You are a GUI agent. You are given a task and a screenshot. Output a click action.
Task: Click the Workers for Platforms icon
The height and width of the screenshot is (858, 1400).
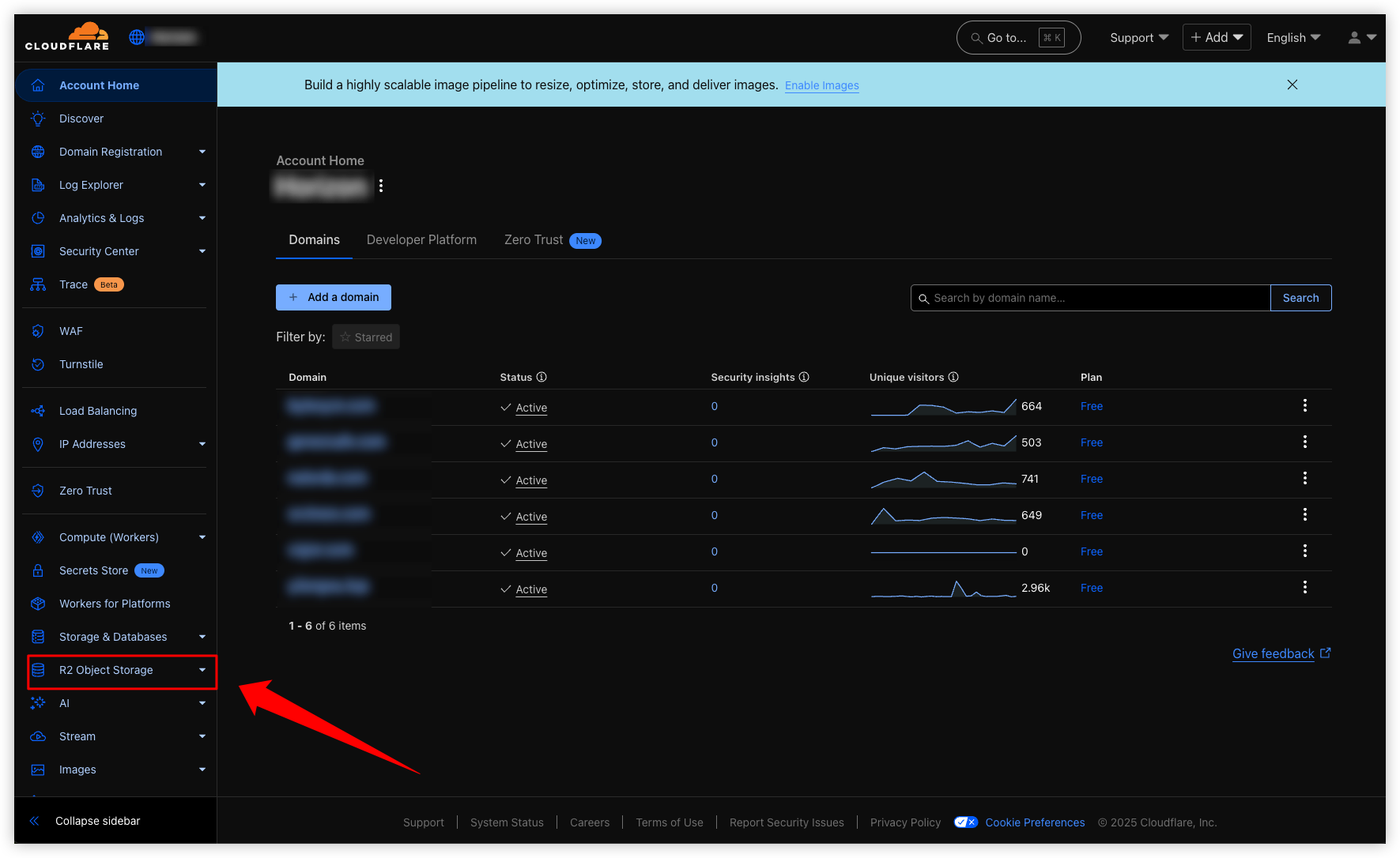click(38, 604)
